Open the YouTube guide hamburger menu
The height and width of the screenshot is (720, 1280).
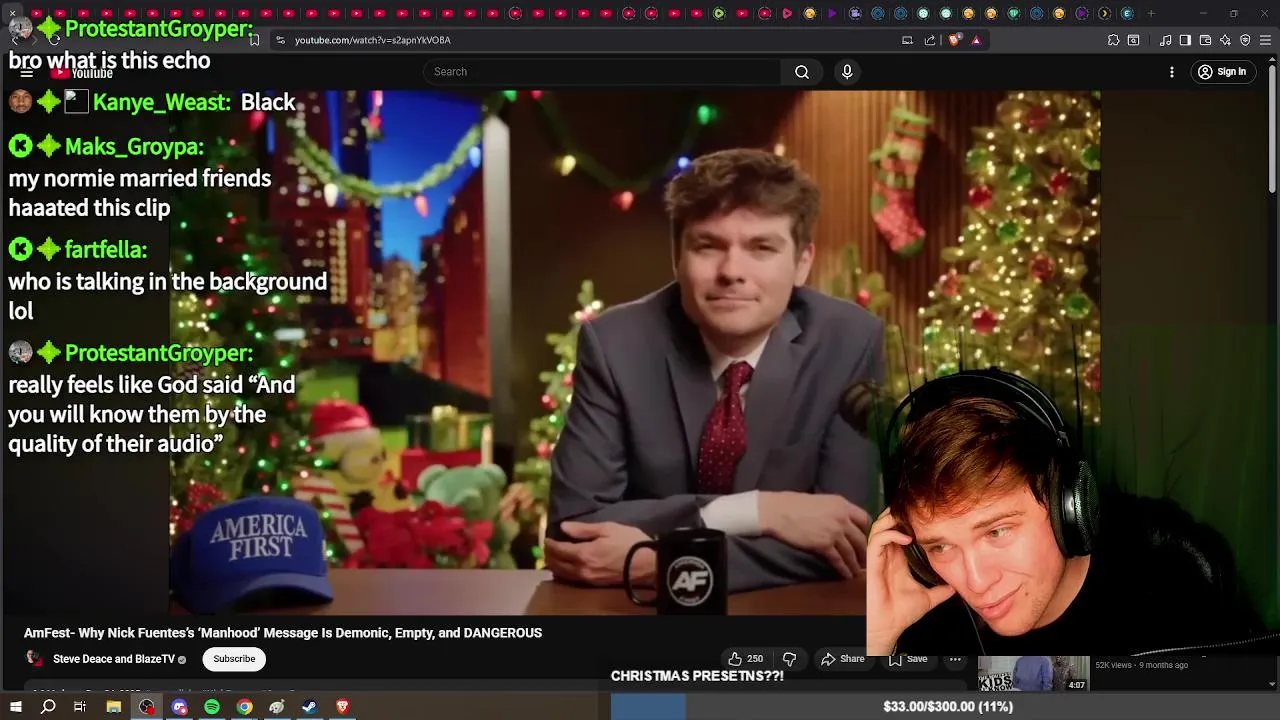tap(27, 73)
